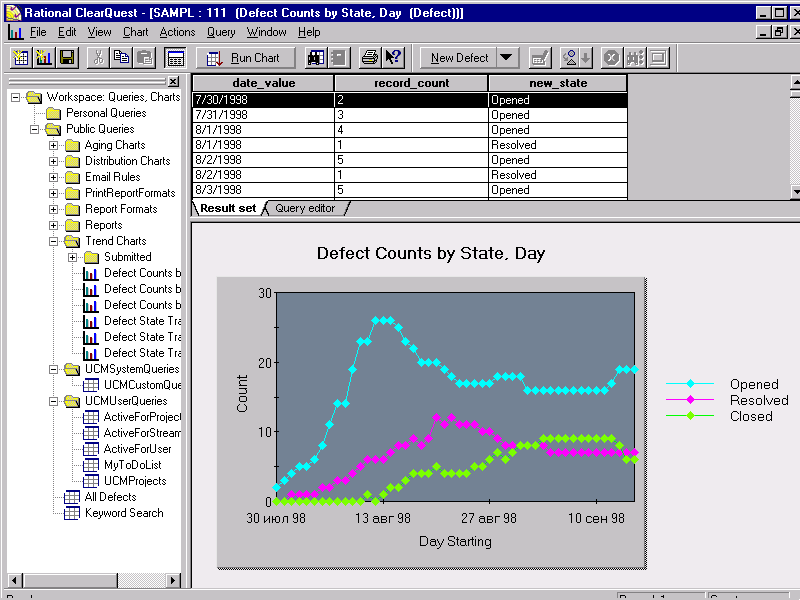Click the green Closed legend marker
This screenshot has height=600, width=800.
point(690,416)
